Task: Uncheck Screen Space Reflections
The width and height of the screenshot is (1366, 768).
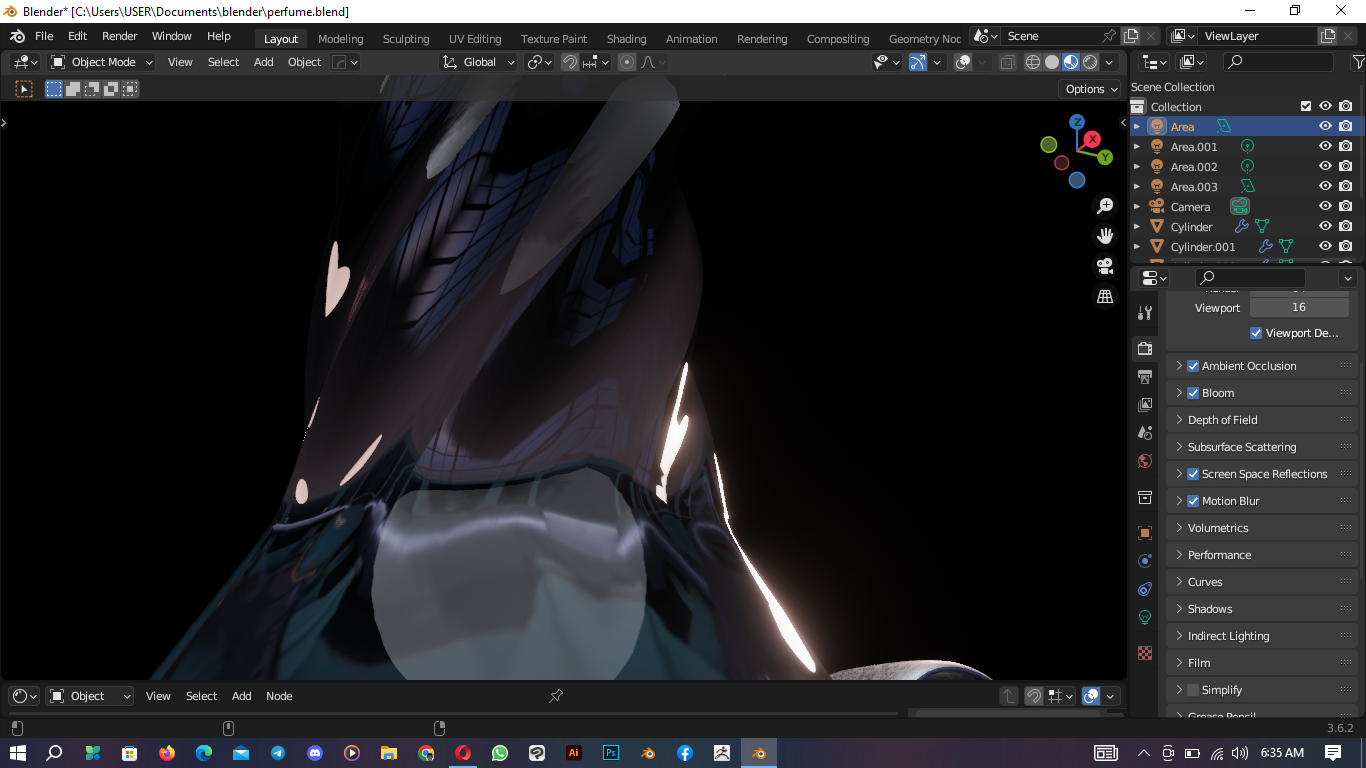Action: coord(1193,474)
